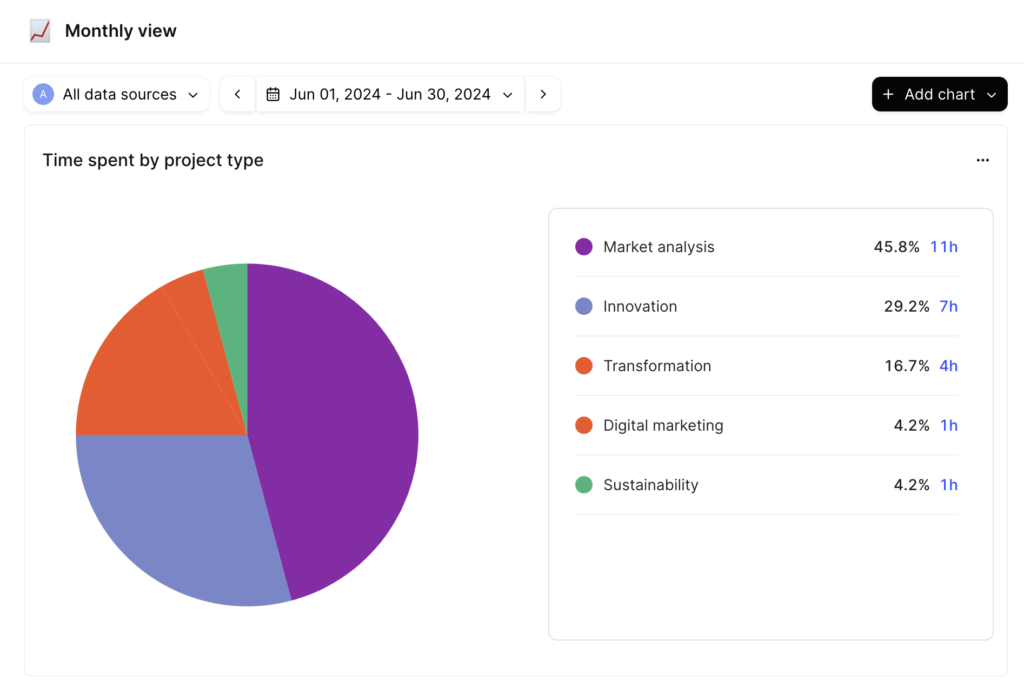Expand the date range dropdown chevron
1024x686 pixels.
508,93
